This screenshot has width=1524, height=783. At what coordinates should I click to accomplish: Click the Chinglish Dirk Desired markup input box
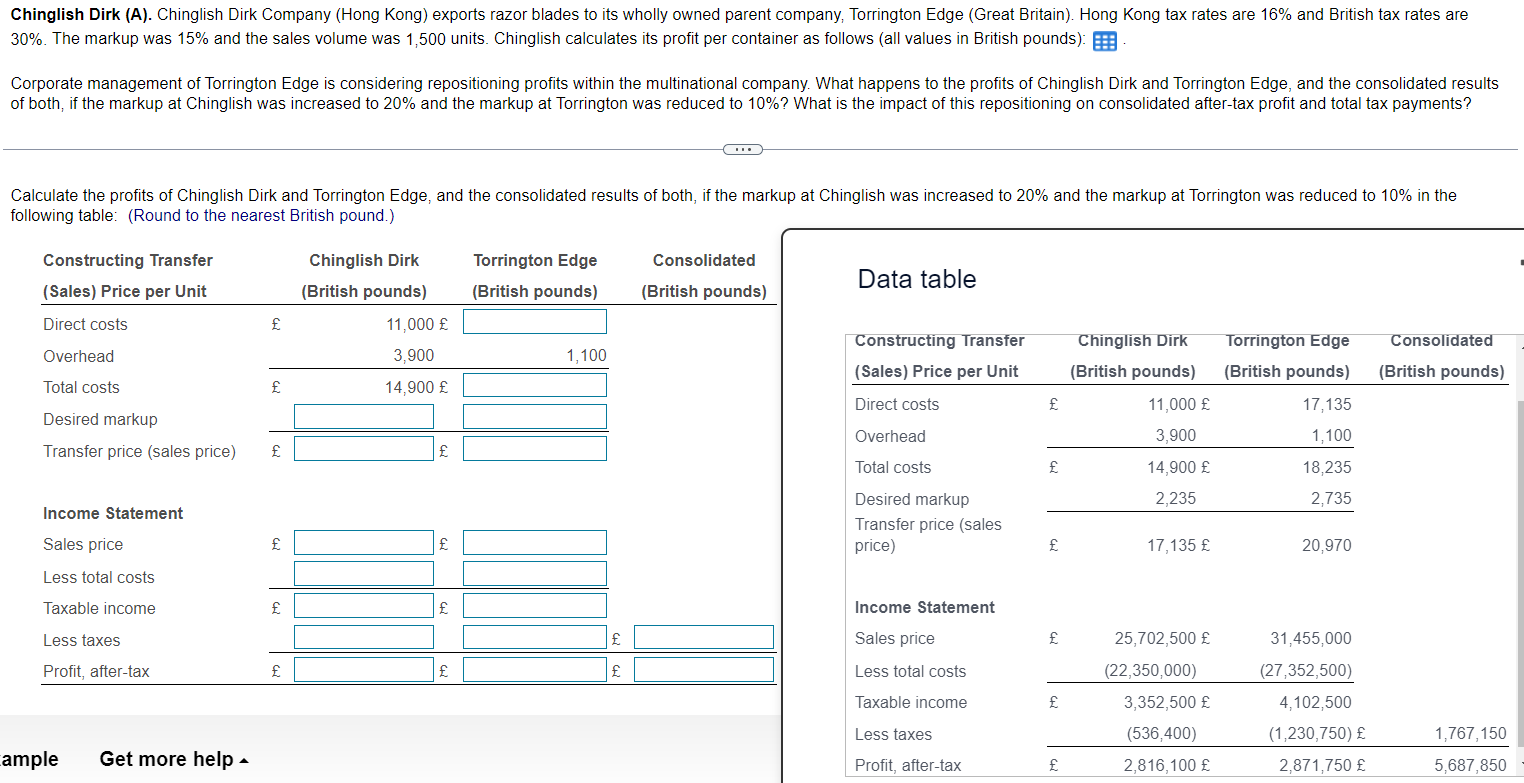coord(363,416)
